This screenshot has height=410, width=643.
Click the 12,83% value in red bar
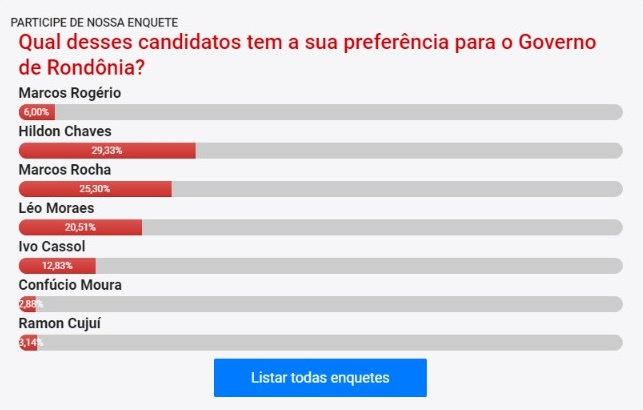[57, 266]
